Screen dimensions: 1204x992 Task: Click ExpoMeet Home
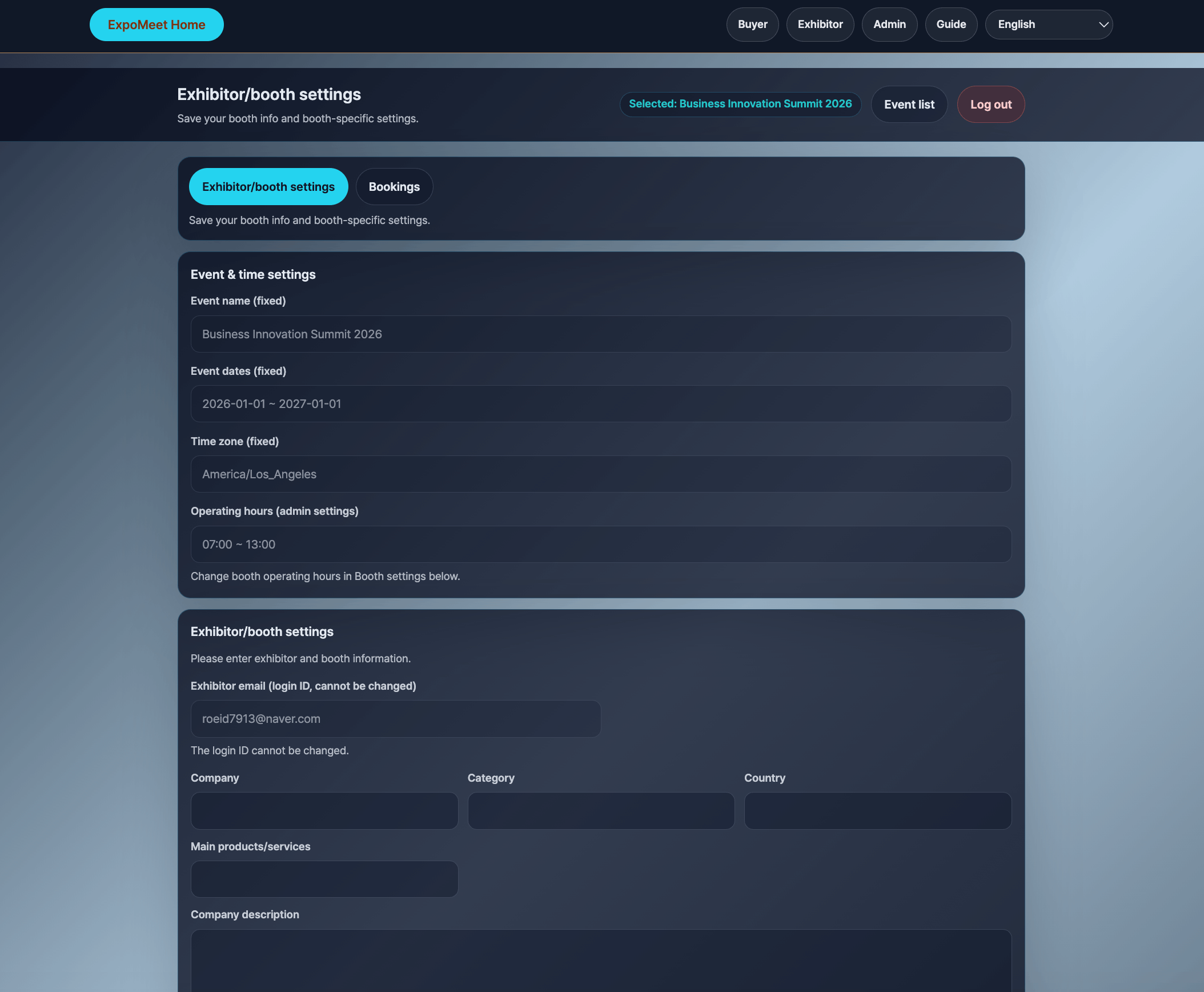[x=156, y=24]
